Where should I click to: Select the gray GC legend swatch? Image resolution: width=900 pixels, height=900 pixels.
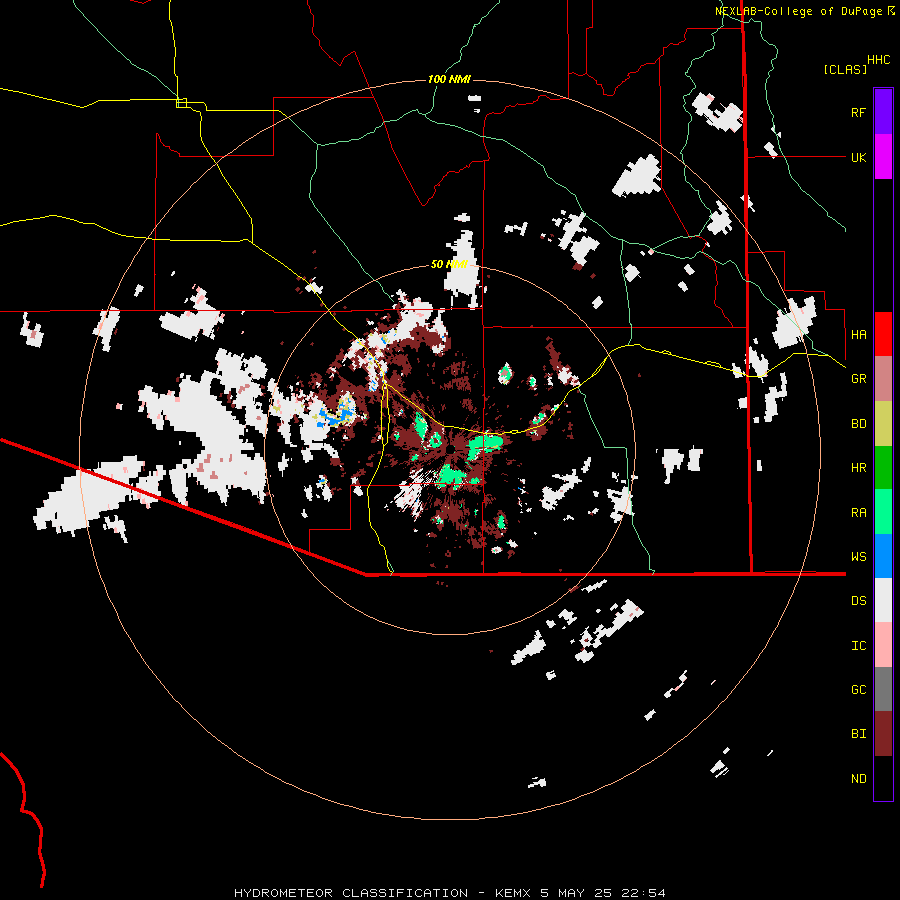coord(883,689)
